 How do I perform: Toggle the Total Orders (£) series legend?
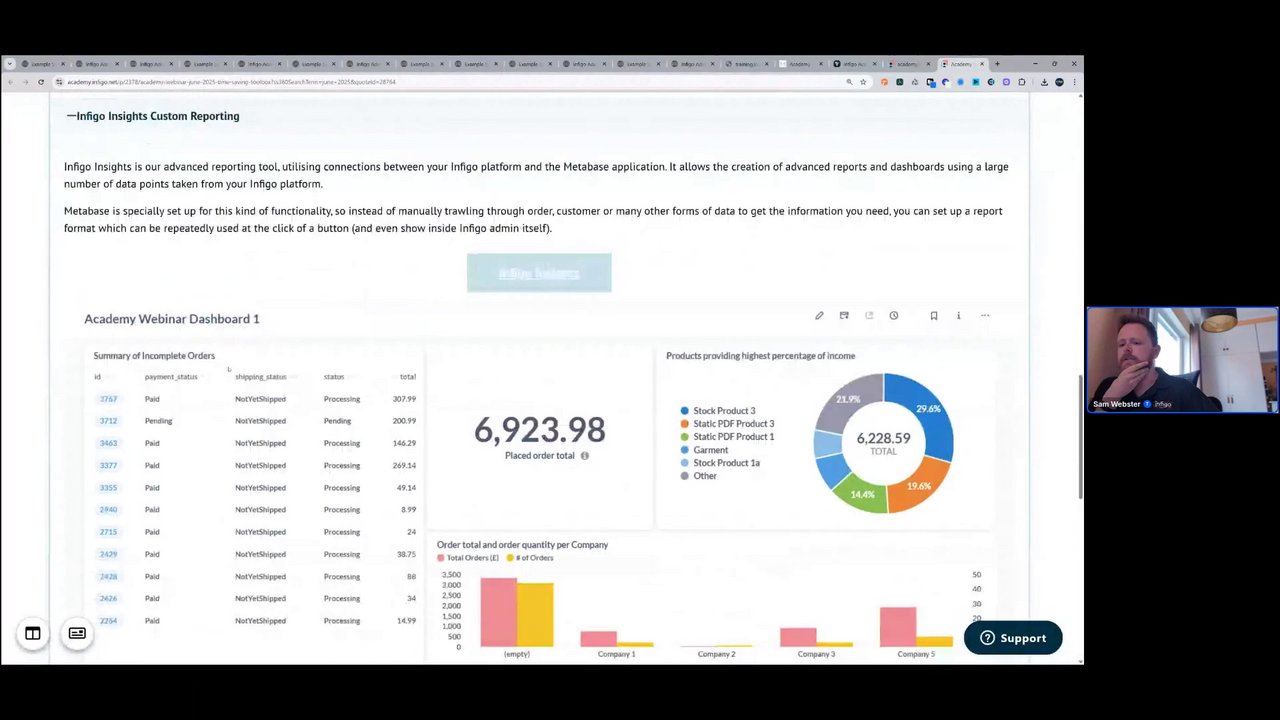coord(468,558)
